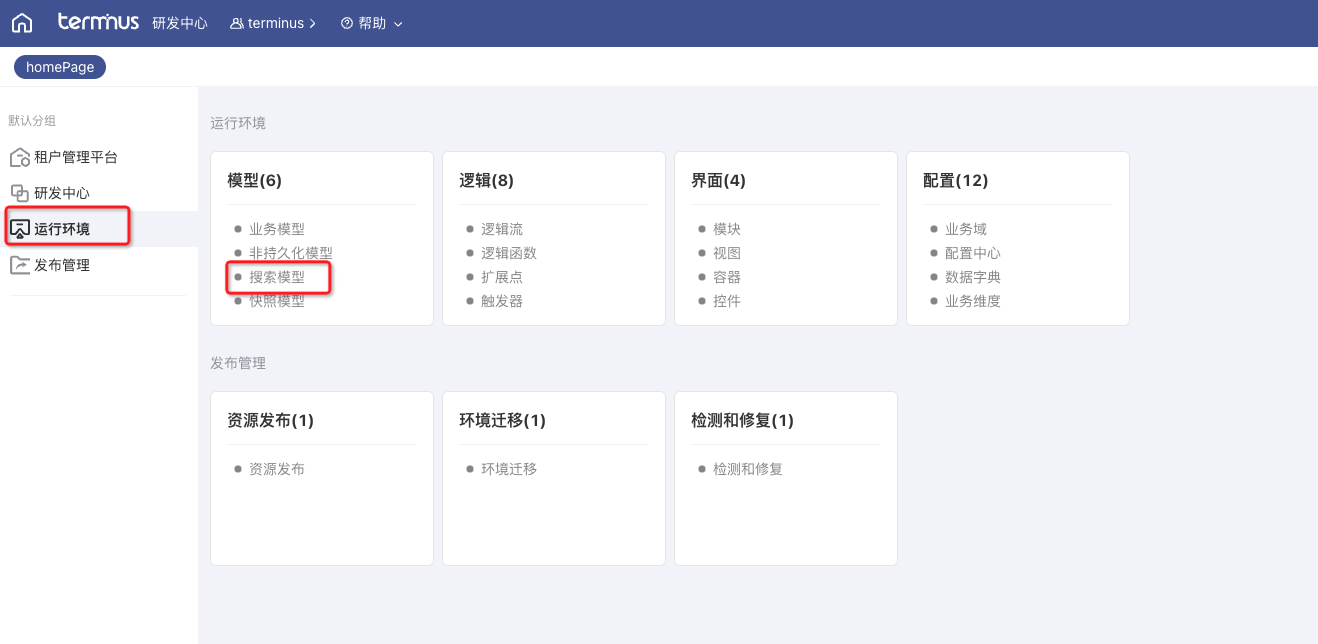
Task: Switch to the homePage tab
Action: pyautogui.click(x=60, y=67)
